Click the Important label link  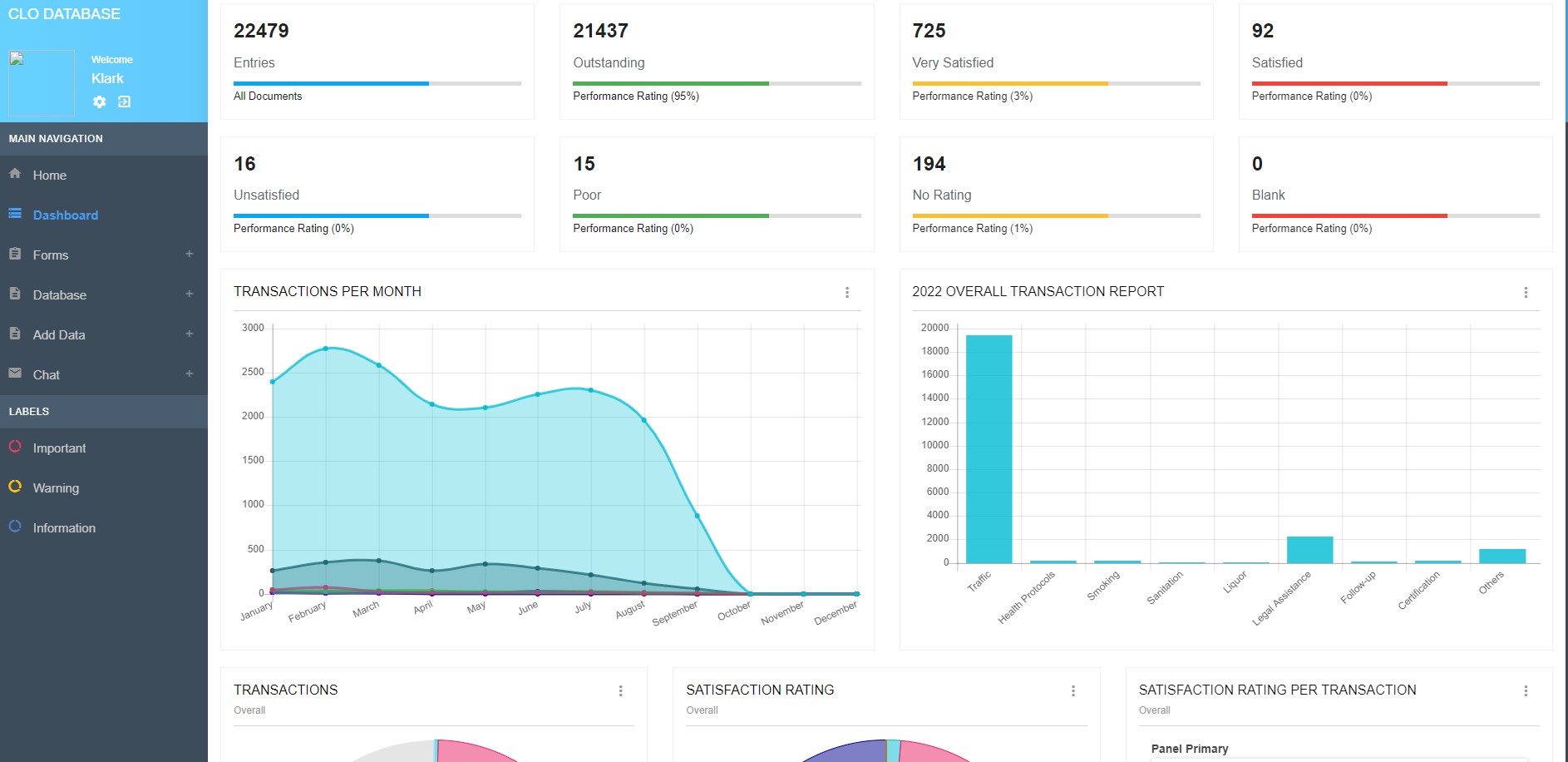click(104, 448)
